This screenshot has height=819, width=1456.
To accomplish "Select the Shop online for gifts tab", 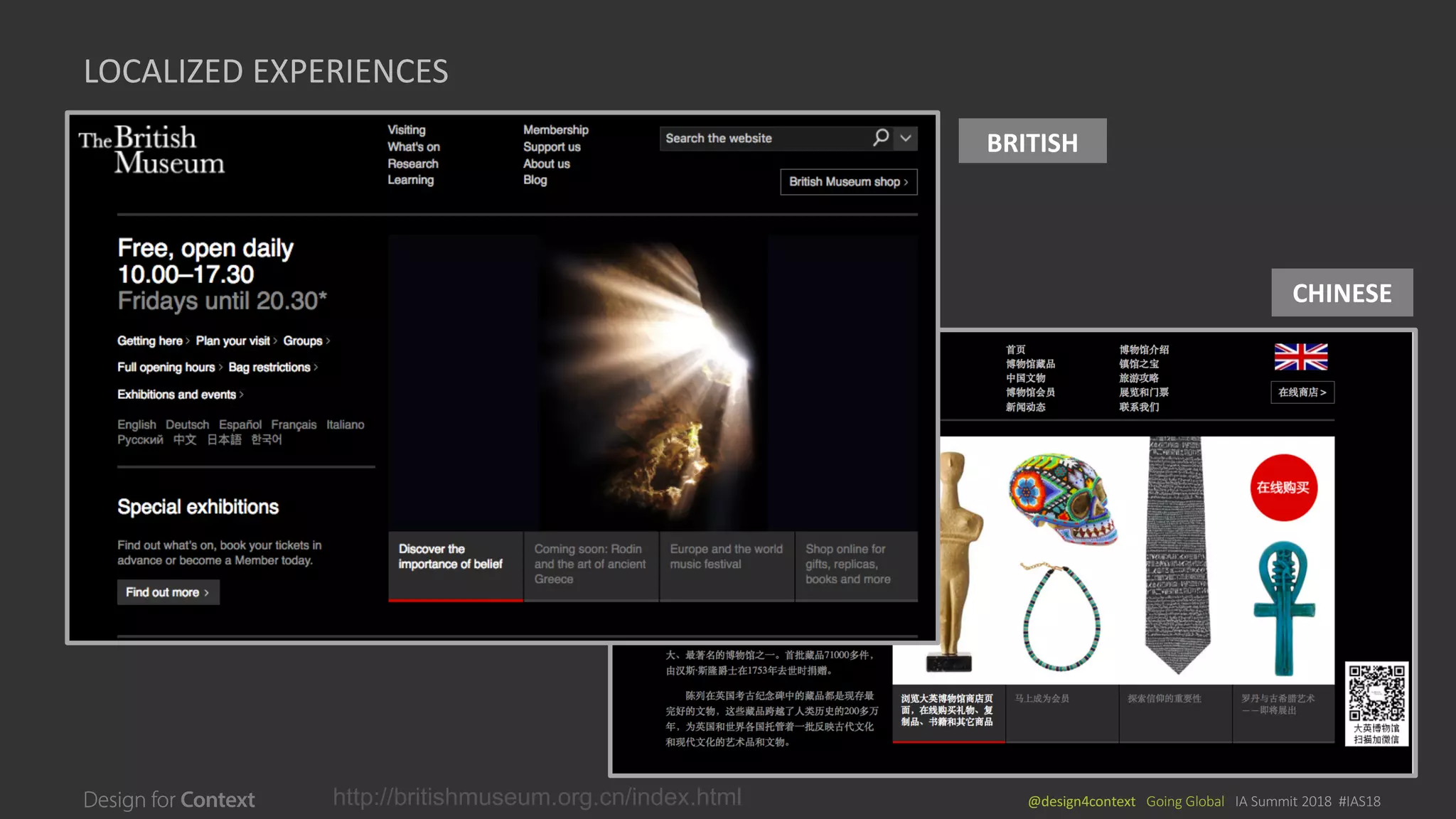I will click(857, 566).
